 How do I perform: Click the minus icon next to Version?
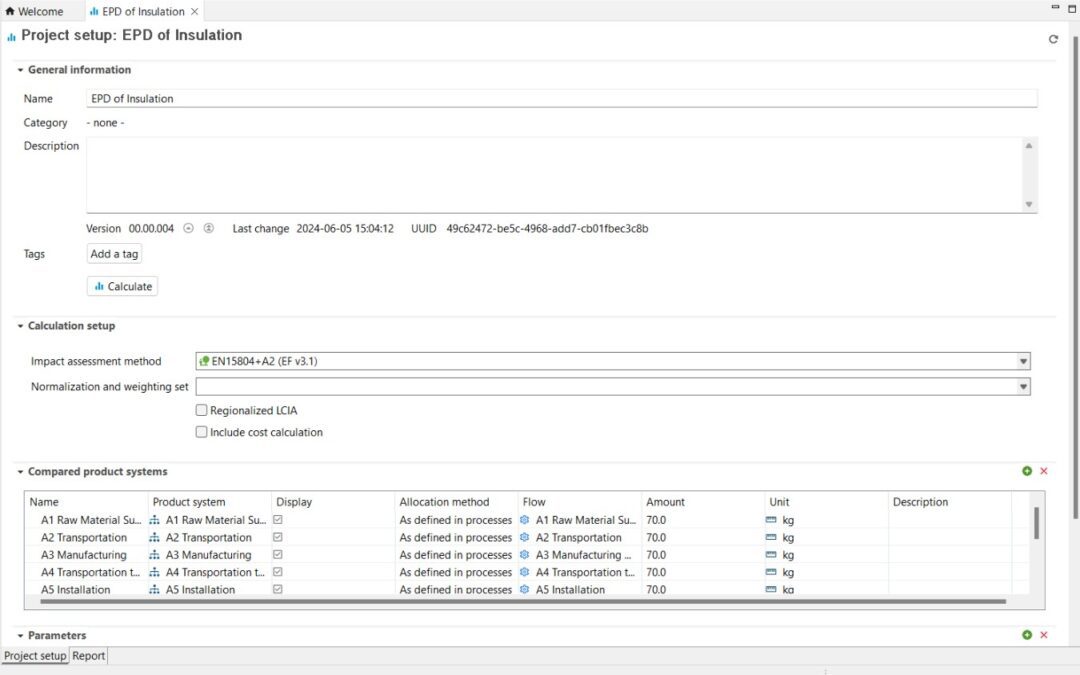tap(188, 228)
